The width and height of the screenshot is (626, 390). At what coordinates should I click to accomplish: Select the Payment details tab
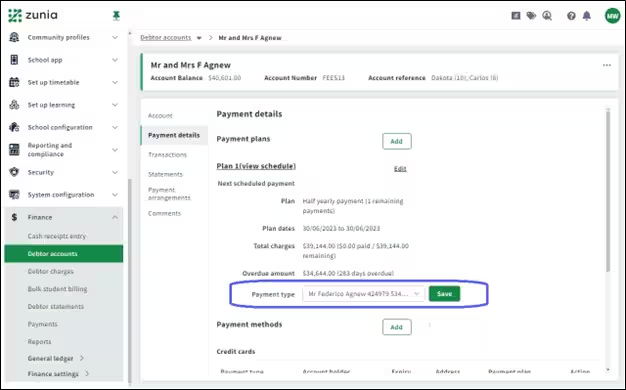tap(174, 135)
